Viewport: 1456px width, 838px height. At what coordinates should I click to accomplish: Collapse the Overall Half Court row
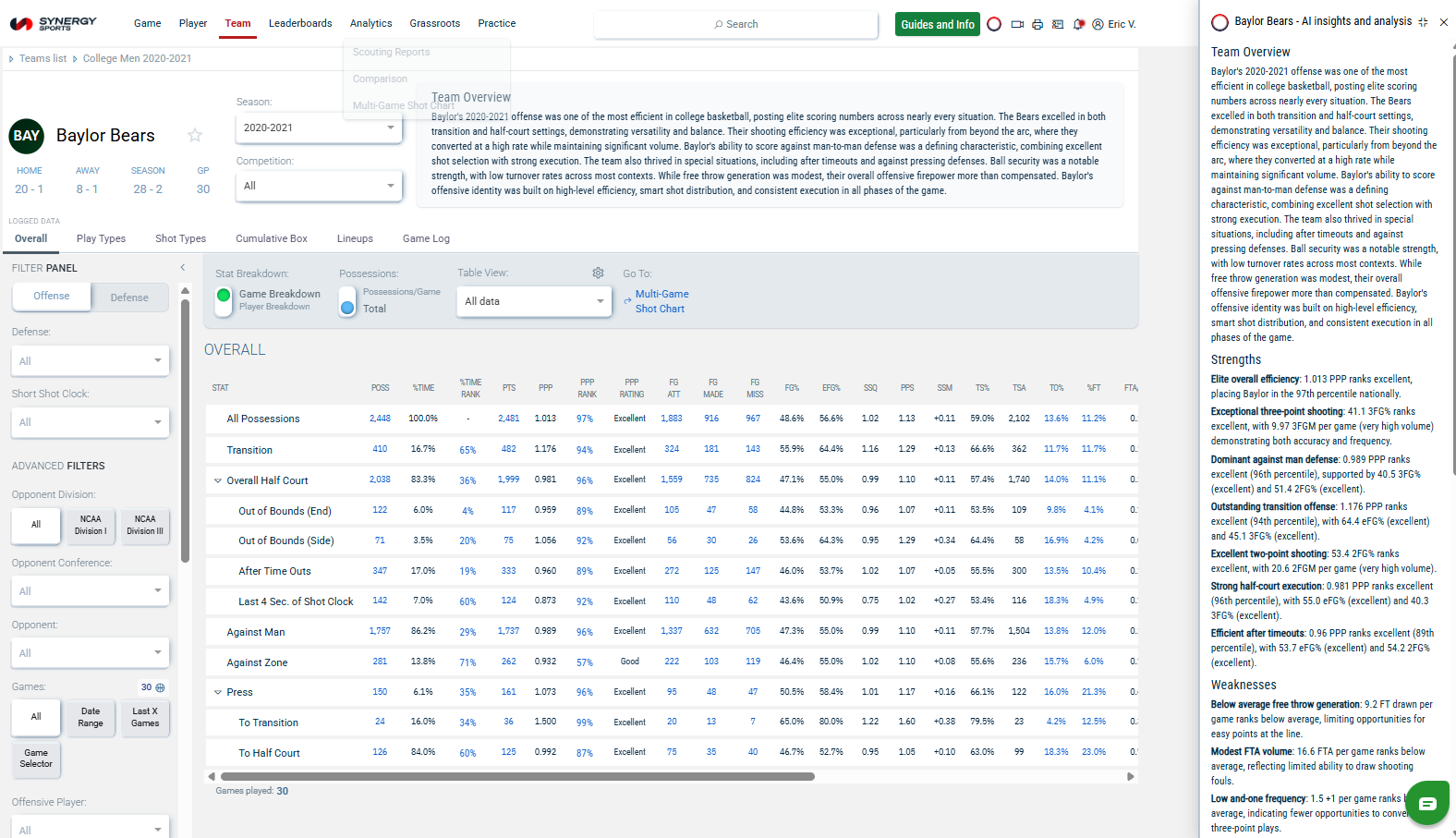218,480
